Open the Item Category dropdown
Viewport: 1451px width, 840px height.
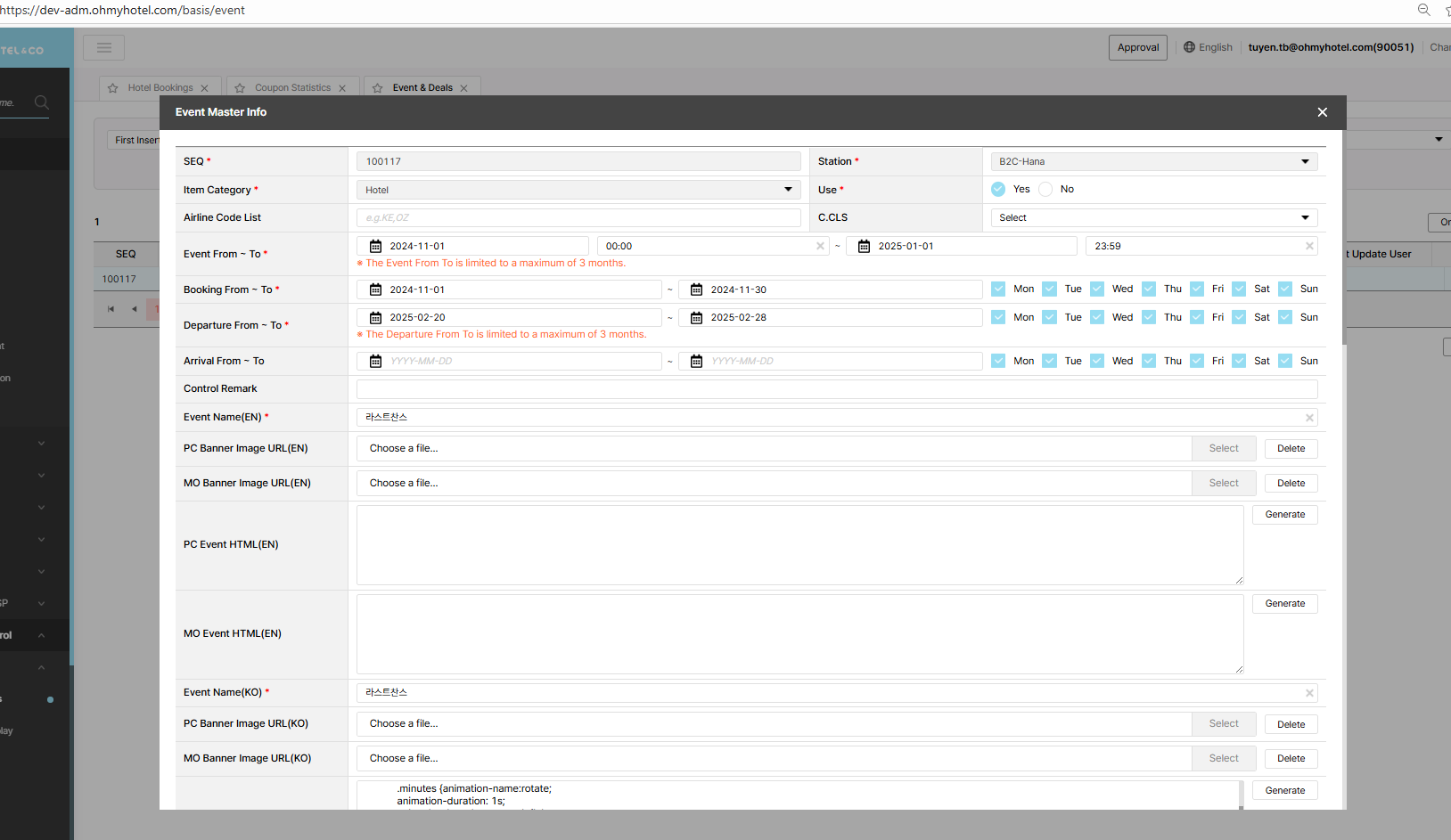click(578, 190)
